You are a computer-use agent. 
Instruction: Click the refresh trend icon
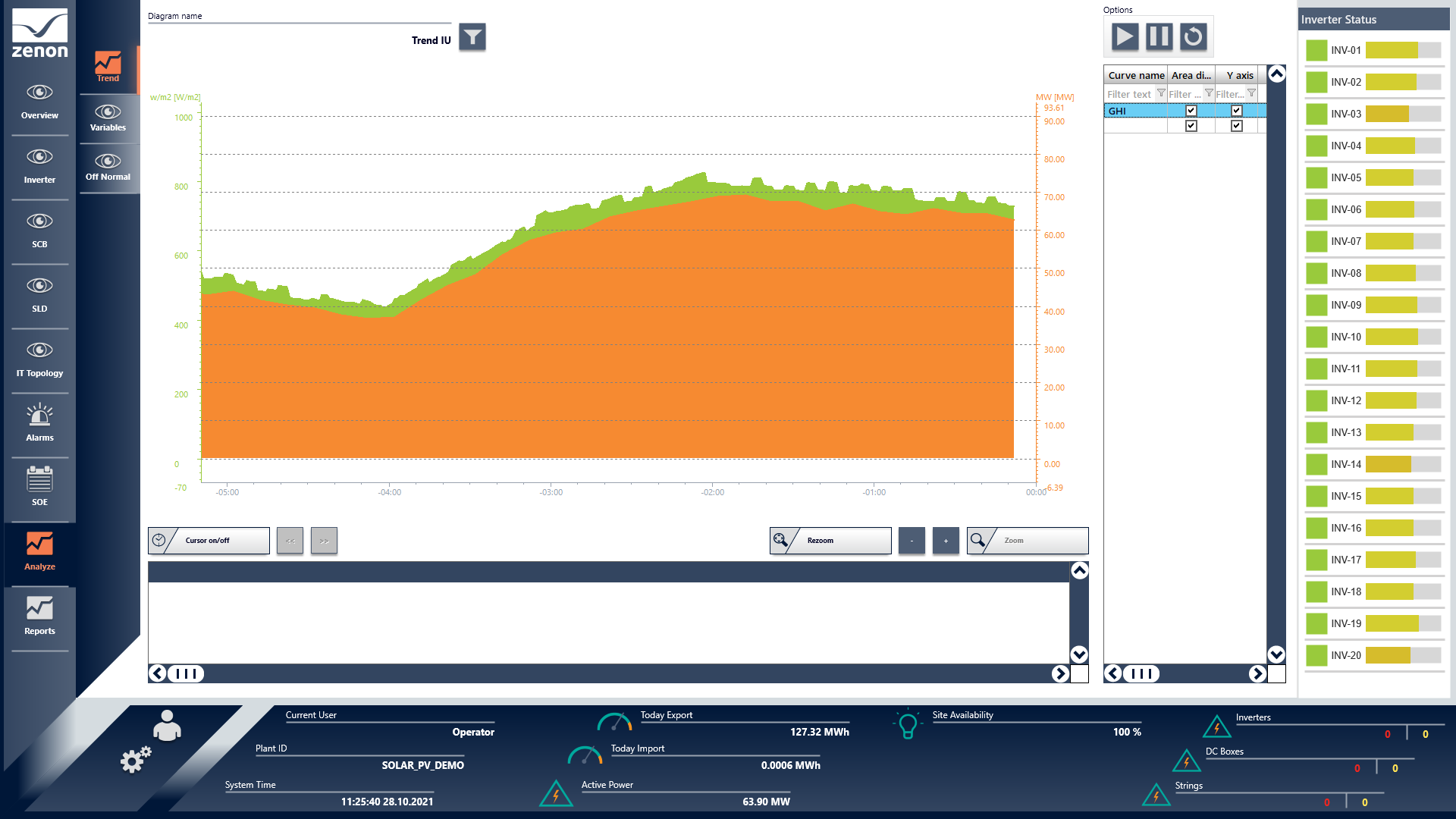[1193, 36]
